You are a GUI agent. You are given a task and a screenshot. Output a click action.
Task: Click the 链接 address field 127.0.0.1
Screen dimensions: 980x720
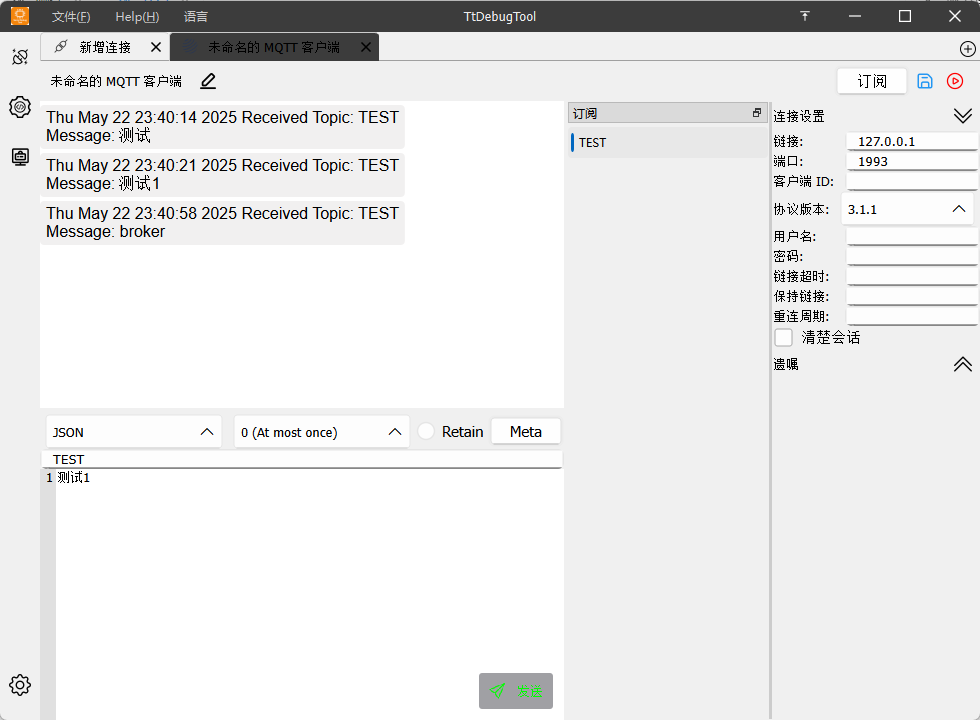click(912, 141)
